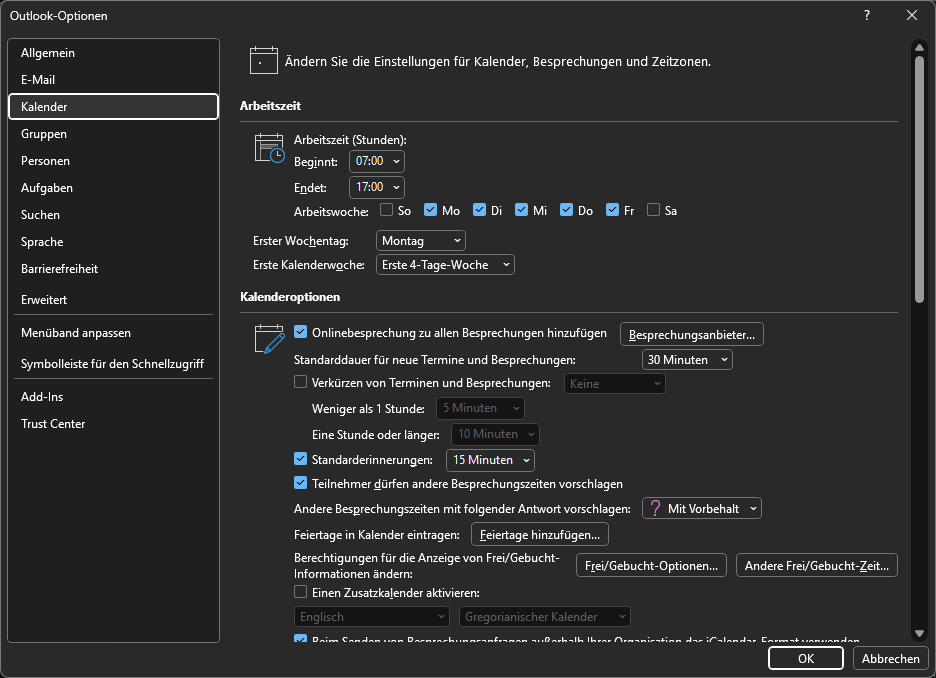The height and width of the screenshot is (678, 936).
Task: Select Menüband anpassen in the sidebar
Action: coord(76,333)
